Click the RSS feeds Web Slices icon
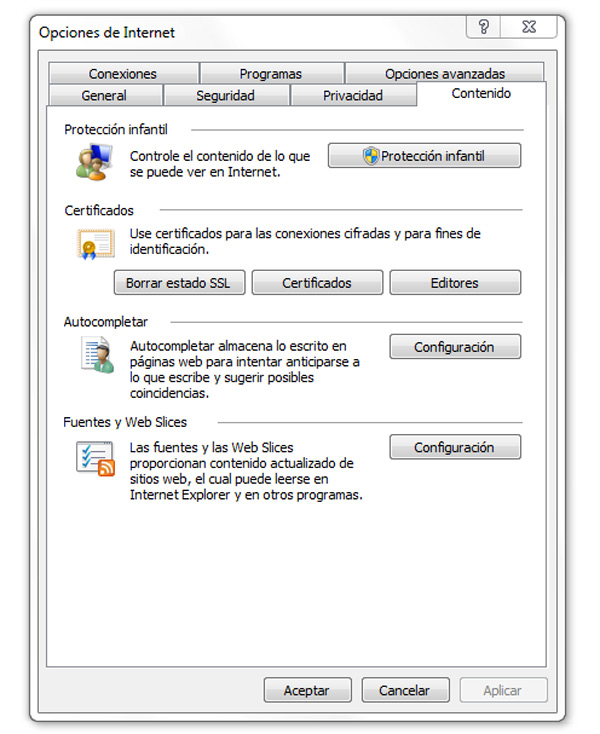 tap(96, 457)
